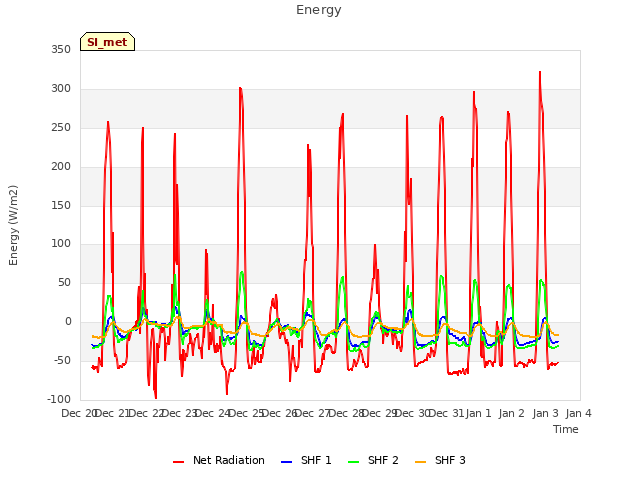
Task: Toggle SHF 1 legend entry
Action: [x=306, y=460]
